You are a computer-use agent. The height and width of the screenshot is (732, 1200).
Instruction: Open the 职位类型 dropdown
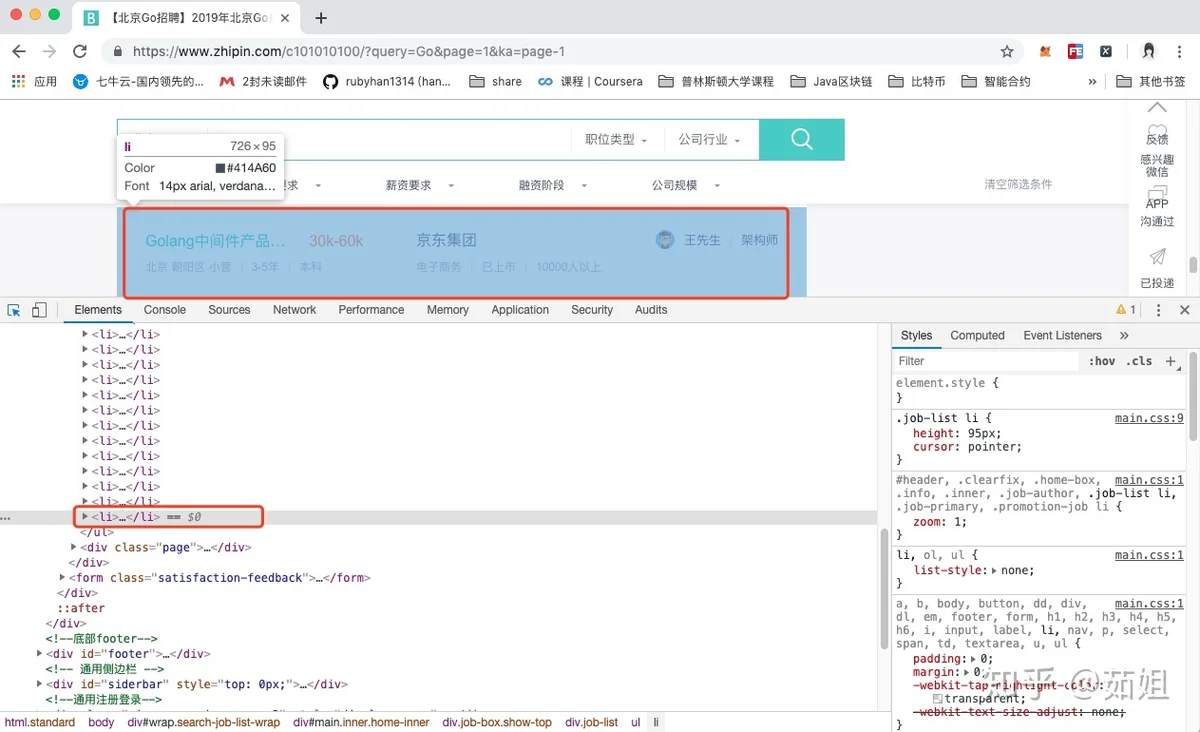[x=616, y=140]
